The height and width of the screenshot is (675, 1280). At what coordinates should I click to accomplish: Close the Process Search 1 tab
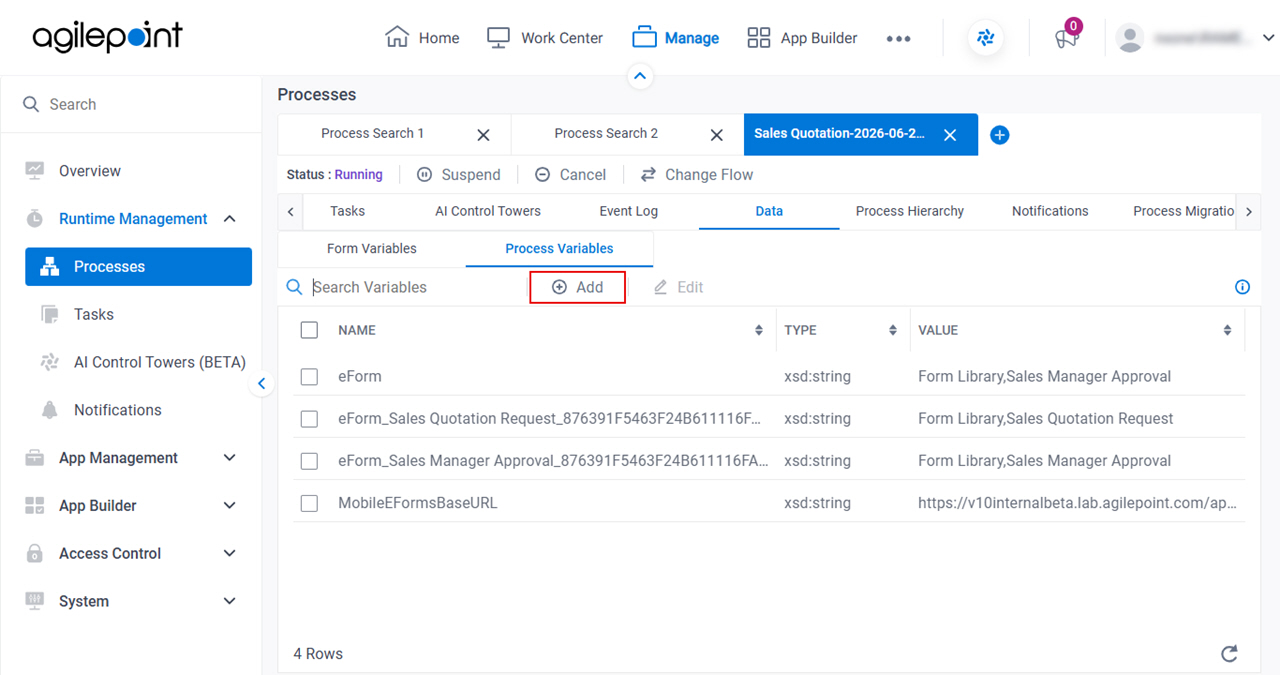[x=483, y=135]
